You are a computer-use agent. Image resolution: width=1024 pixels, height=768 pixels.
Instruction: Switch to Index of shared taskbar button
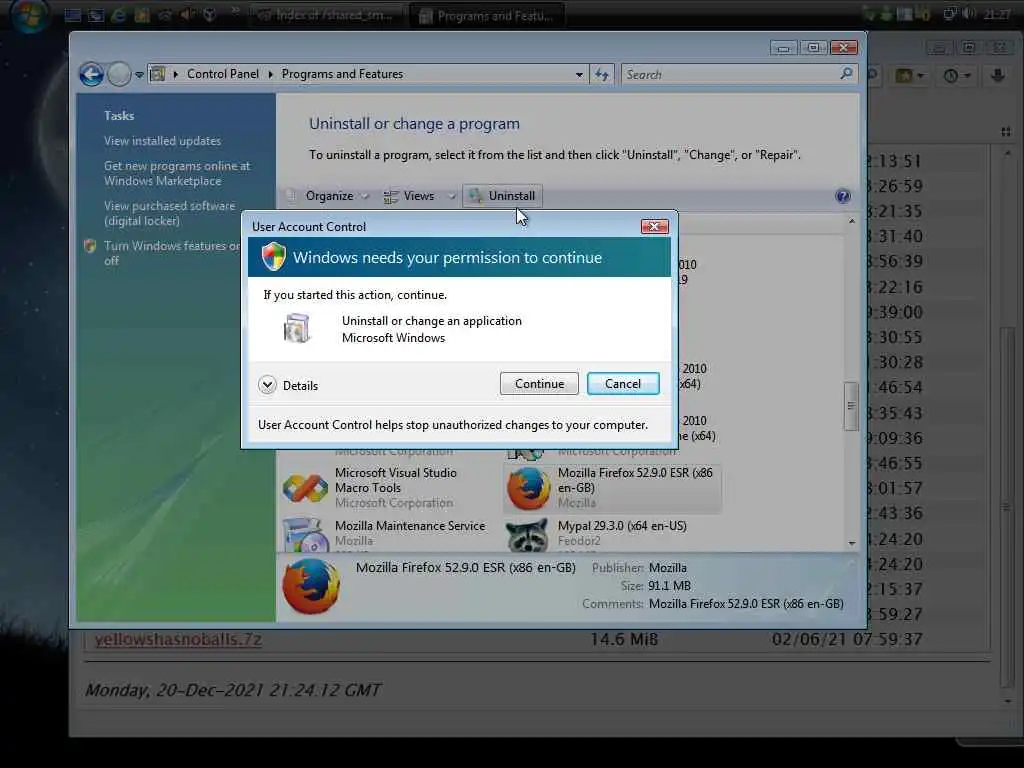328,16
